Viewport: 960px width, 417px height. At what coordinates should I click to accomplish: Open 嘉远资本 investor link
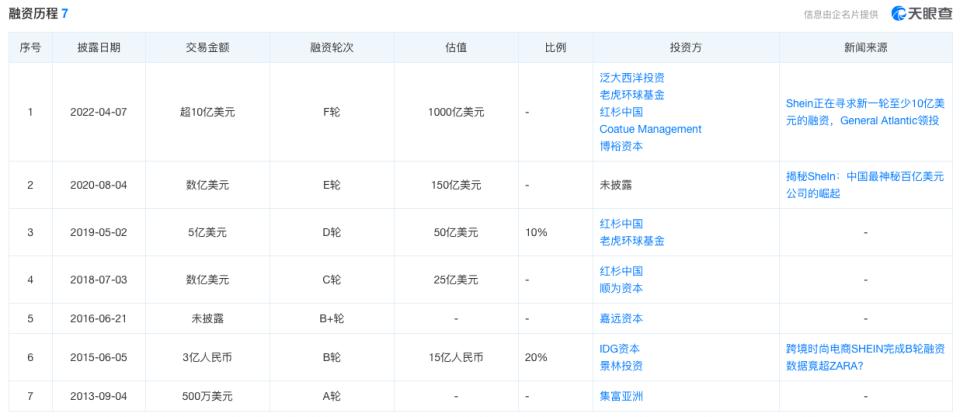tap(620, 319)
